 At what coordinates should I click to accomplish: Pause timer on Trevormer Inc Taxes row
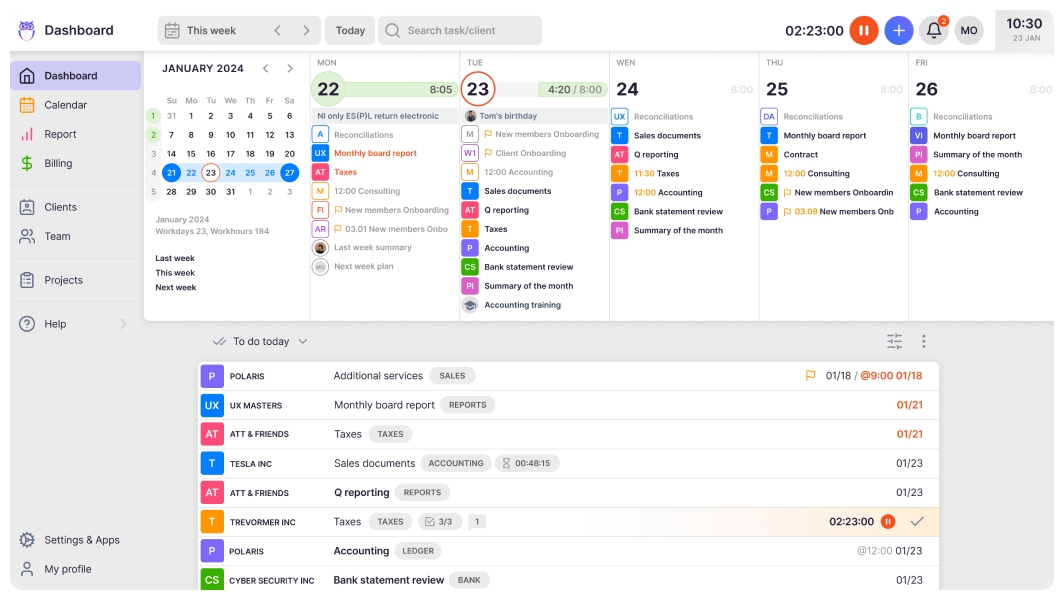(x=888, y=521)
